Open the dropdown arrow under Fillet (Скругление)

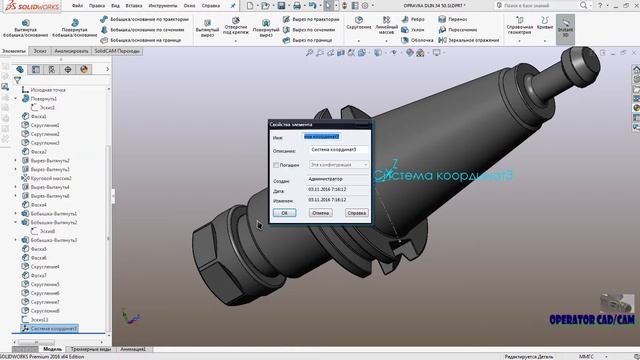coord(359,41)
